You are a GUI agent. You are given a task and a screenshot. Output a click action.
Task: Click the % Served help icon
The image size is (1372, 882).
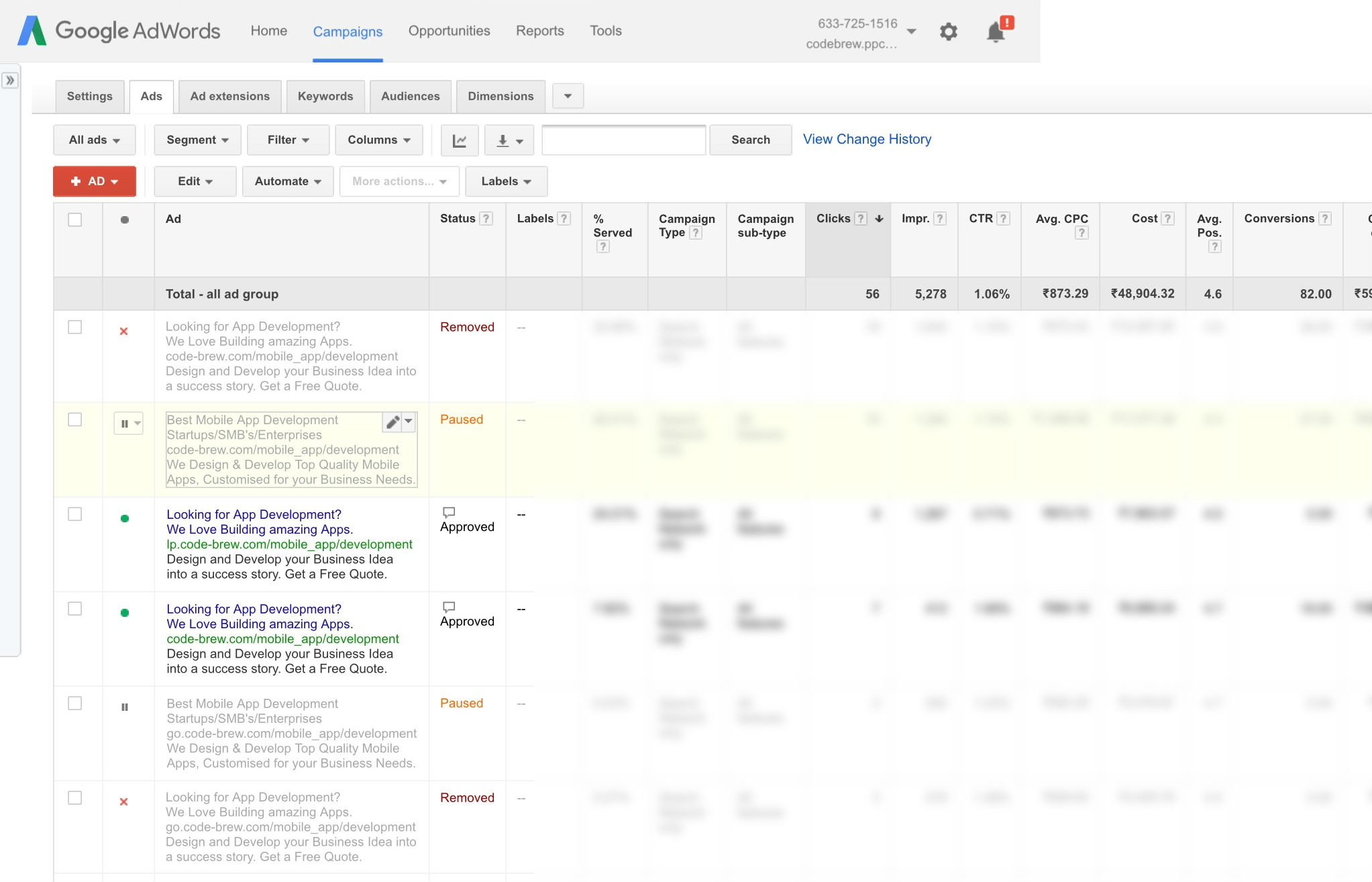[603, 246]
